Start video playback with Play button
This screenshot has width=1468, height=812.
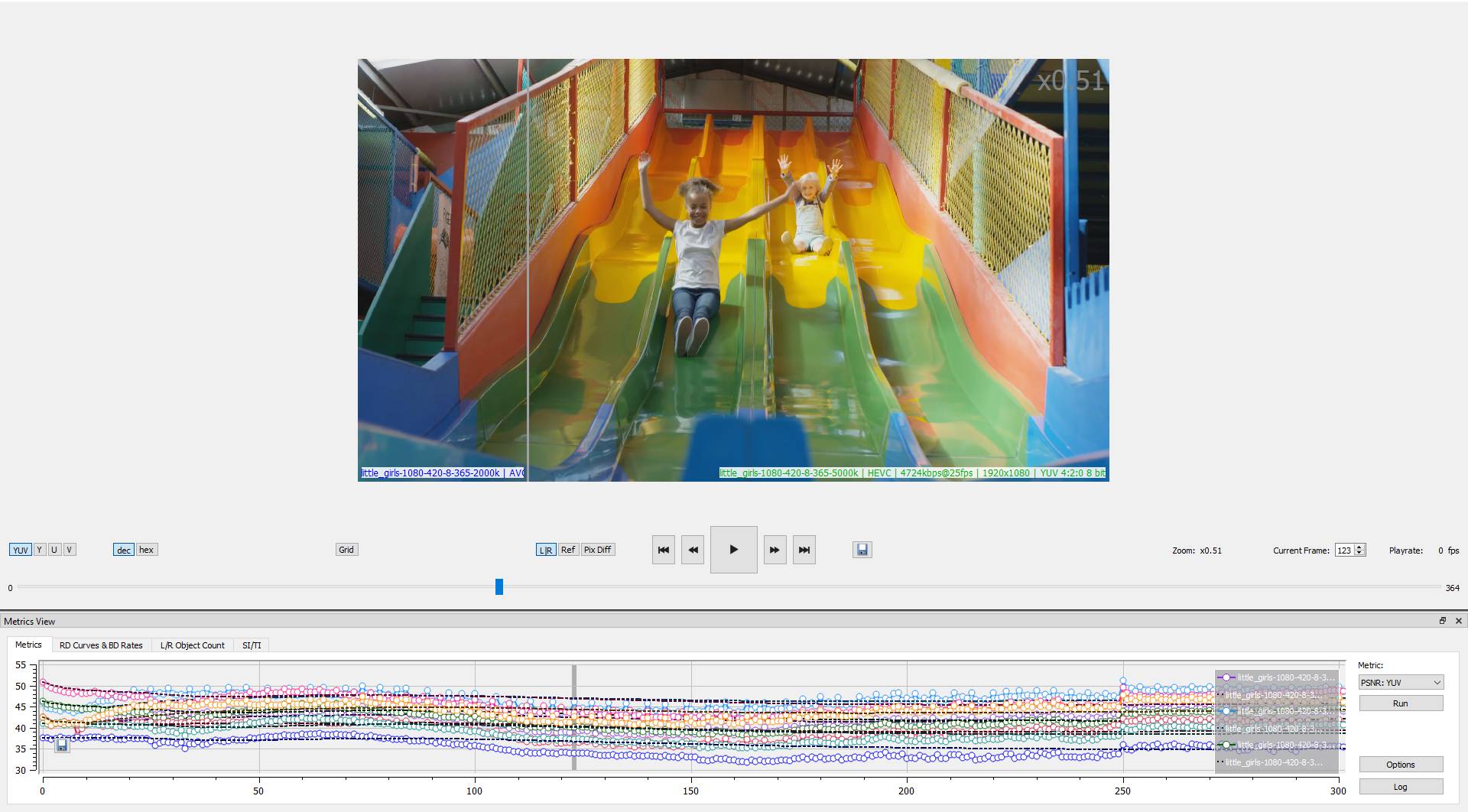click(x=733, y=550)
